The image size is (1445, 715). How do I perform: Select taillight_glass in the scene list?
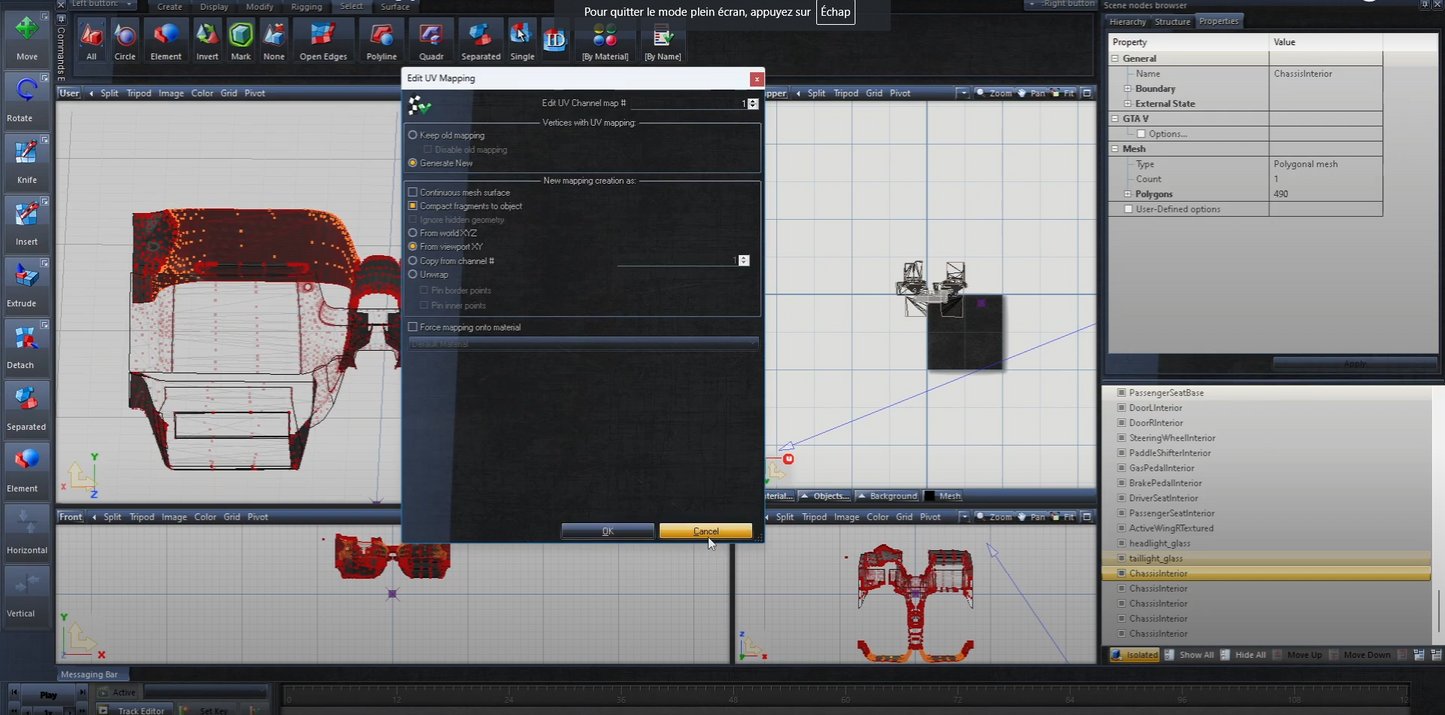pyautogui.click(x=1156, y=559)
